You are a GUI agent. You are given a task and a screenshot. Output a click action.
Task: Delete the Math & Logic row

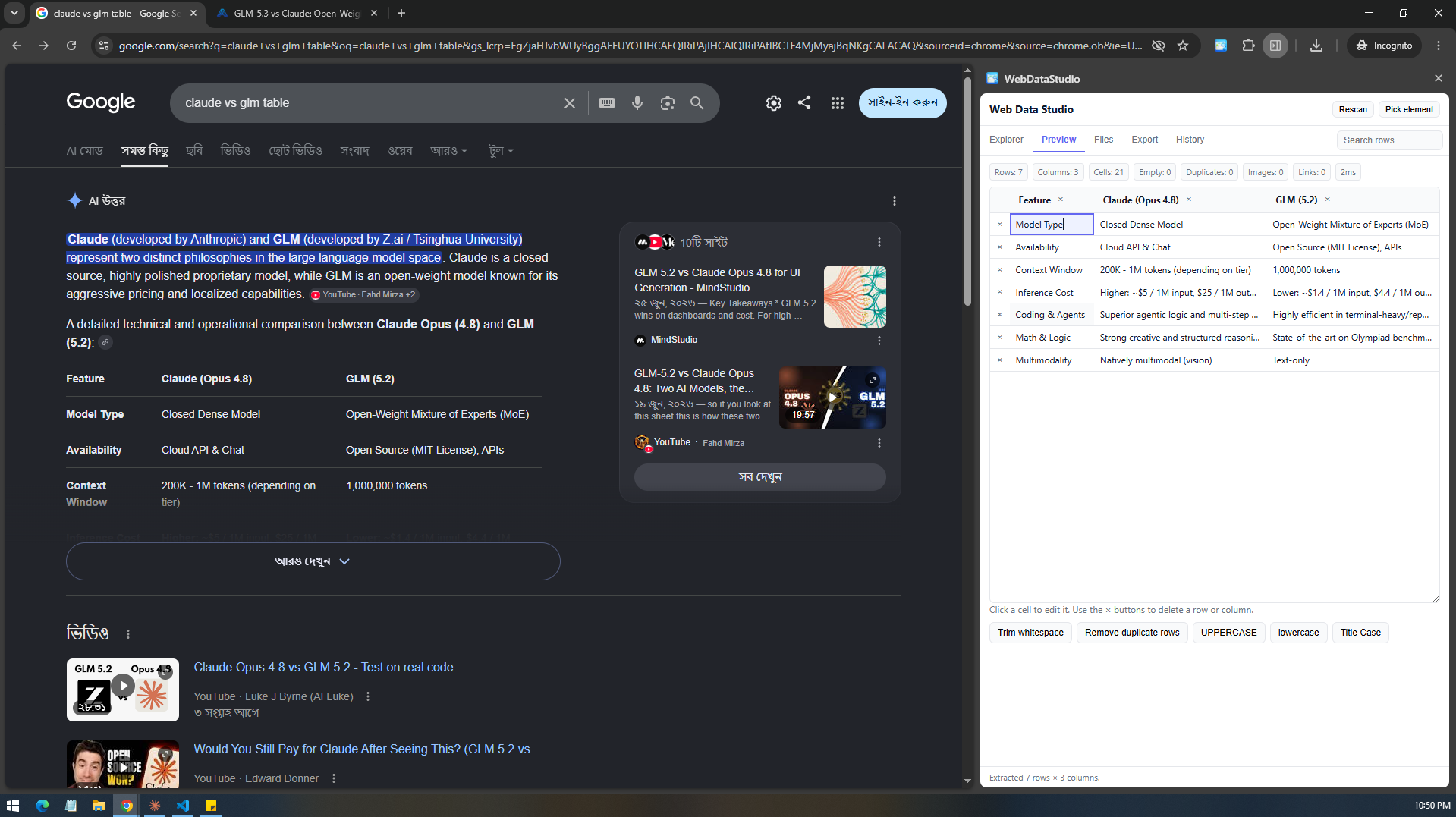coord(1000,338)
